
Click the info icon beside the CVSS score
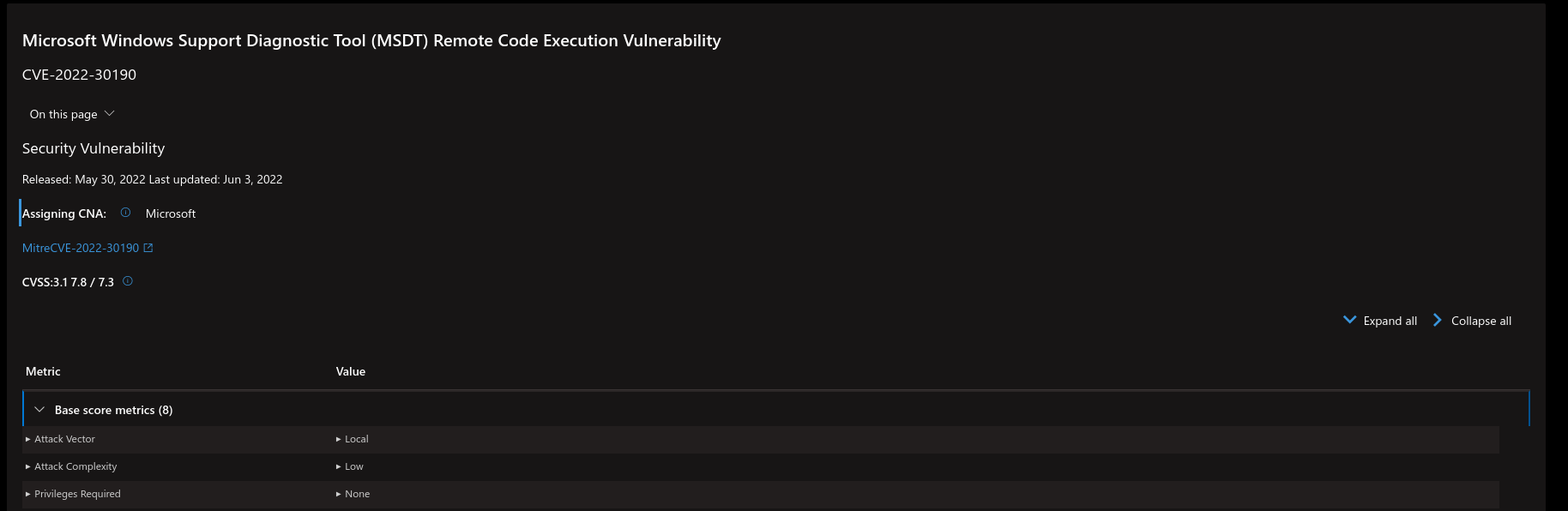pyautogui.click(x=127, y=280)
